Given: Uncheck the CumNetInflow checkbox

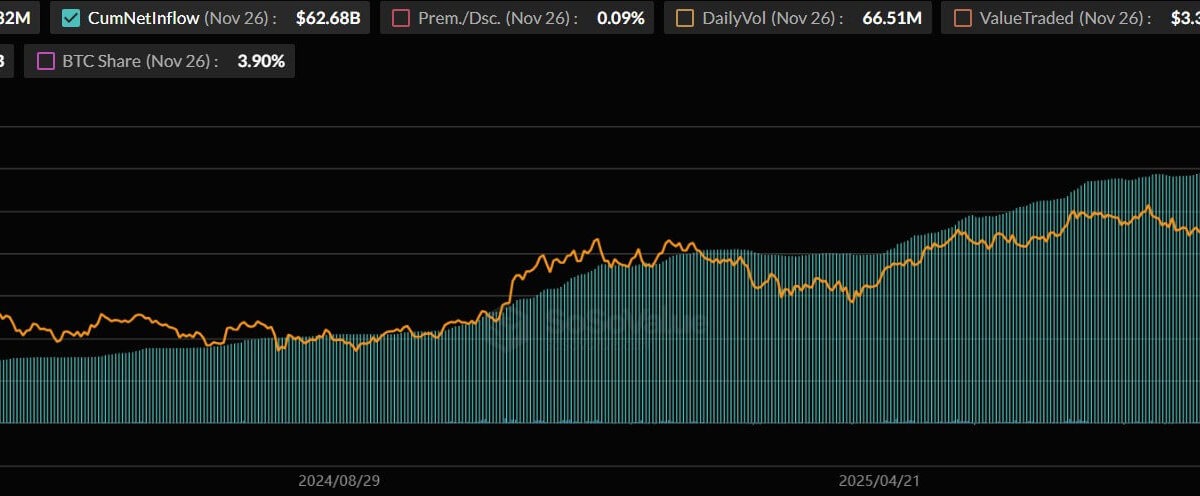Looking at the screenshot, I should click(x=71, y=18).
